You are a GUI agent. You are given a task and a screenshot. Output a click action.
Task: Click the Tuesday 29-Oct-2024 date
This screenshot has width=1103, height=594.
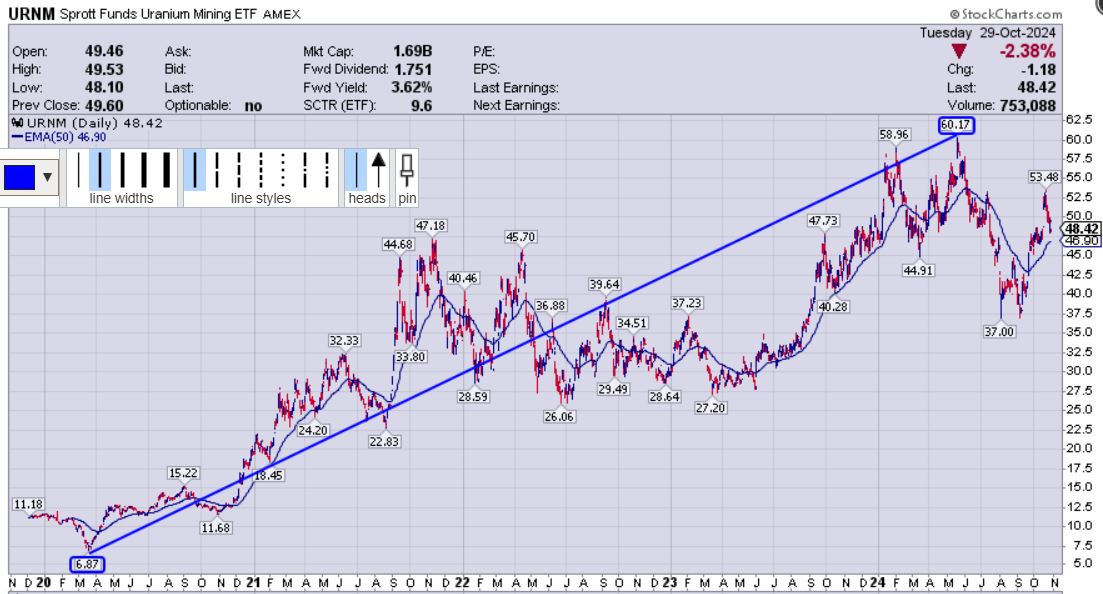[988, 33]
